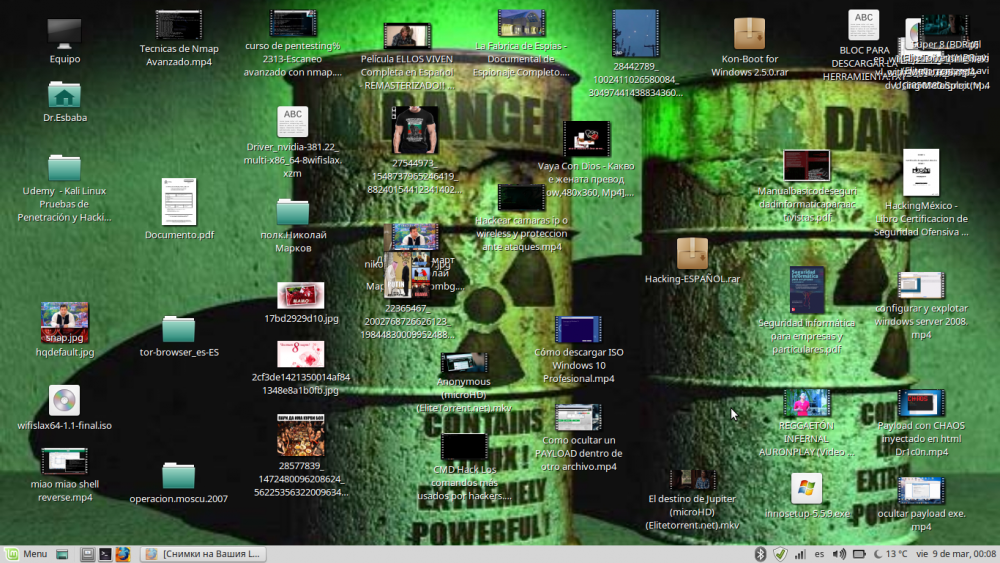Screen dimensions: 1000x563
Task: Select the Hackear camaras ip video
Action: coord(521,198)
